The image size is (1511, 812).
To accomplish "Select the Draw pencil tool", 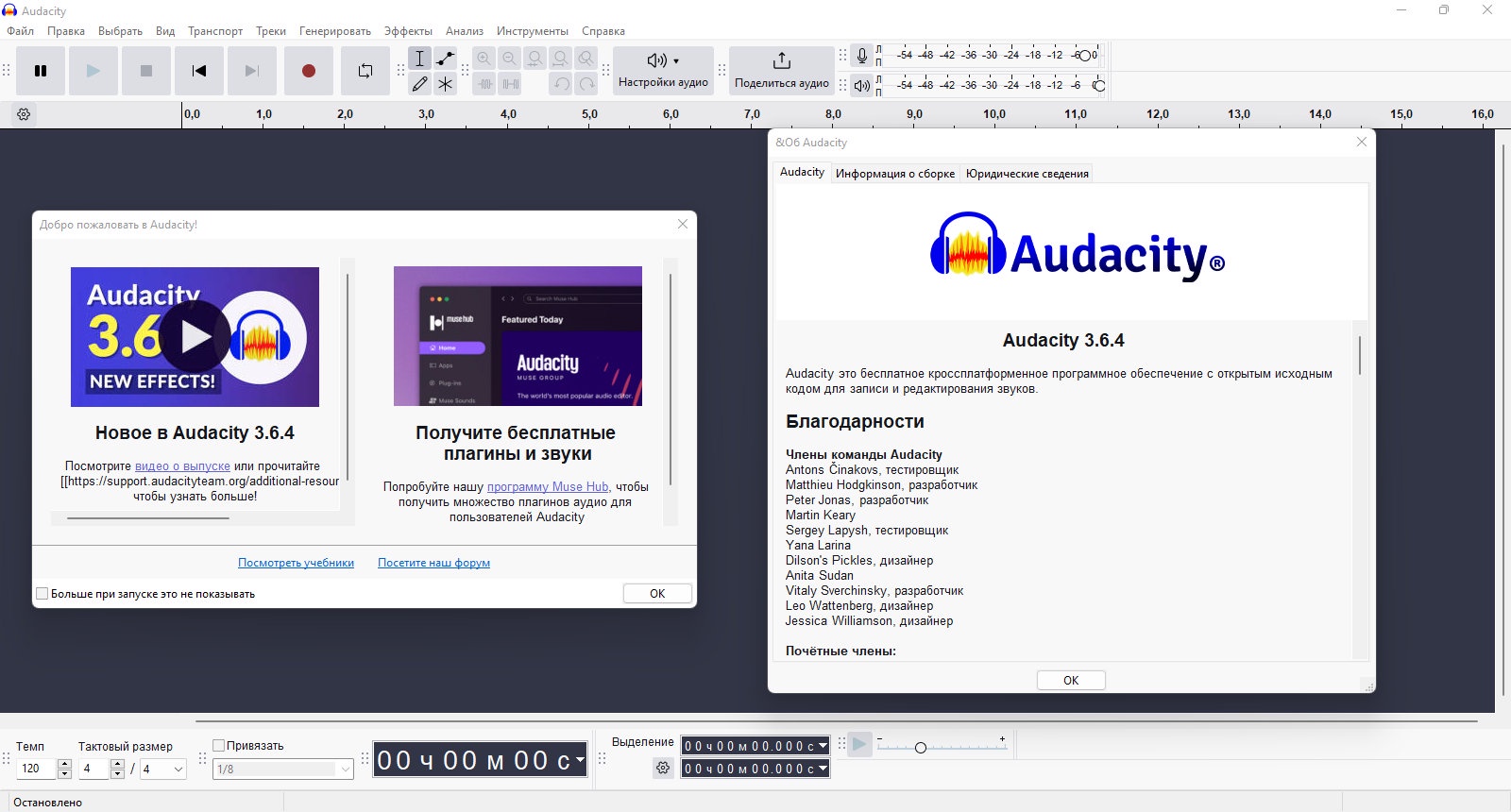I will [420, 84].
